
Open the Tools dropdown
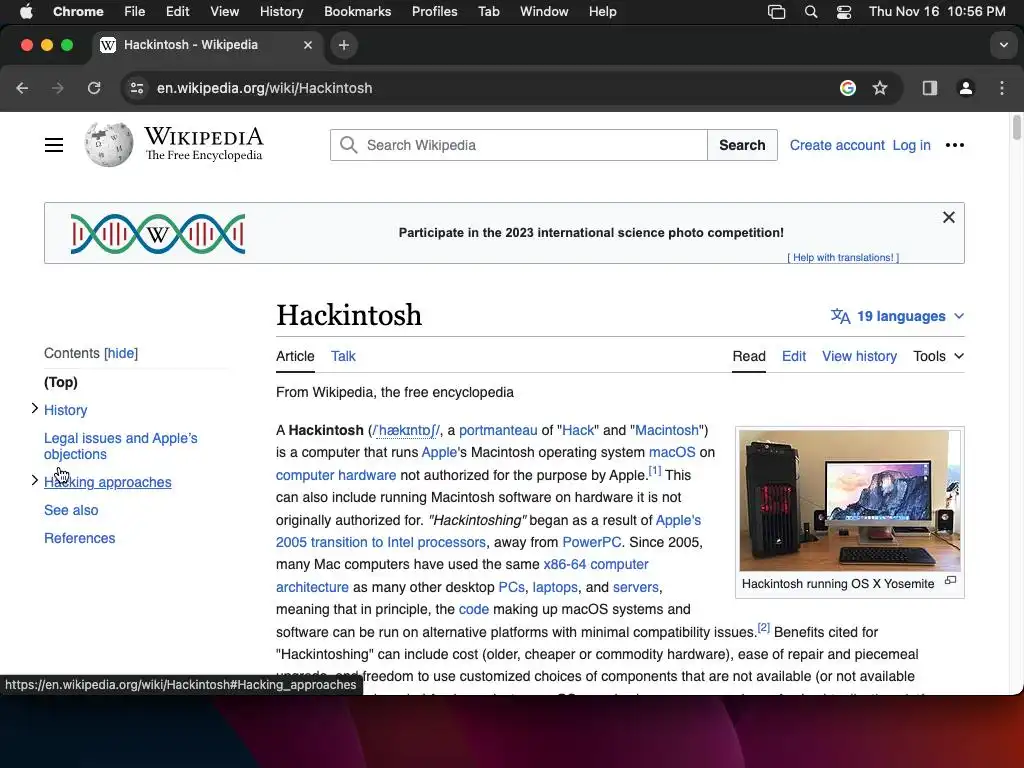(x=938, y=357)
